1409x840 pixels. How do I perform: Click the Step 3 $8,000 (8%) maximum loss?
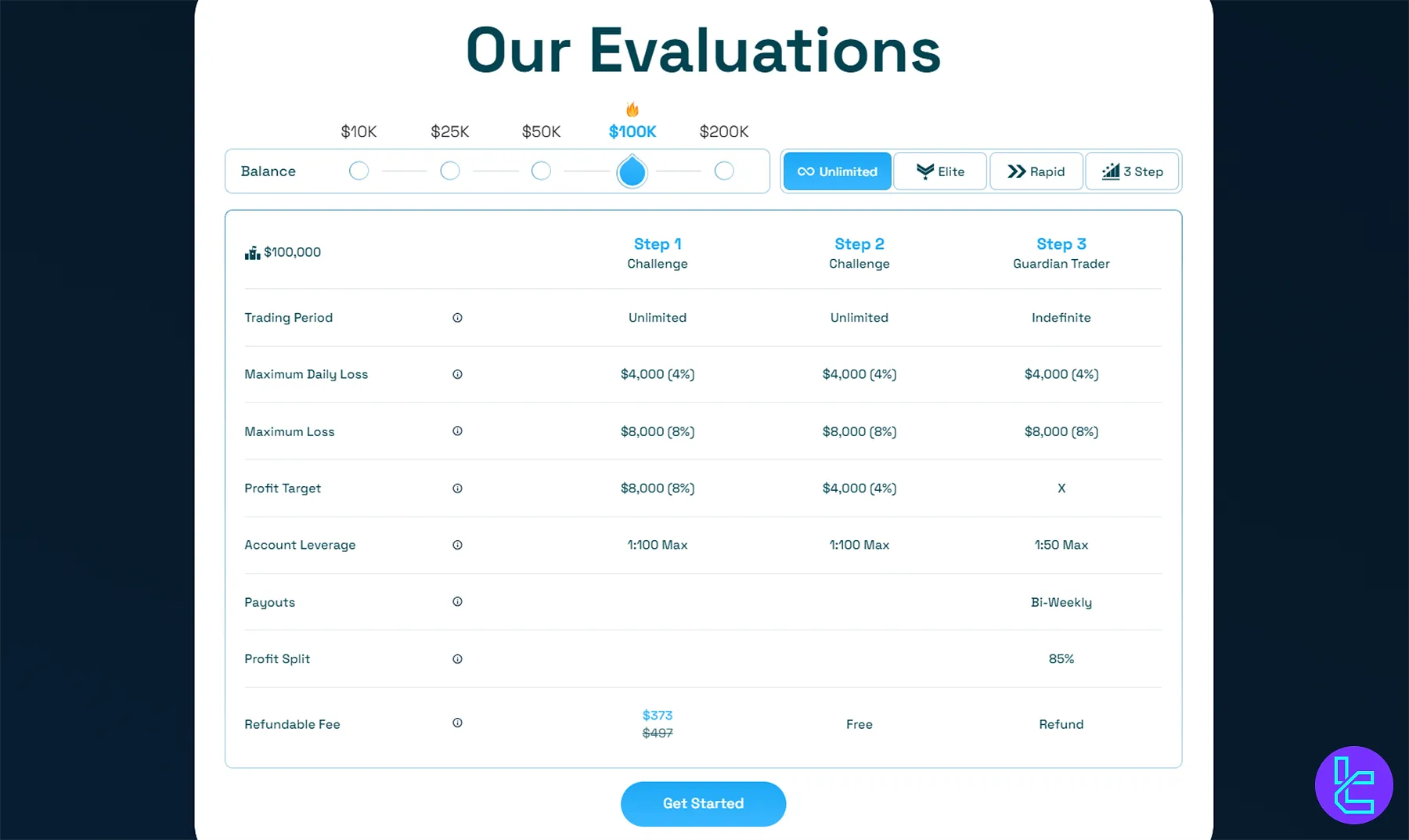(x=1061, y=431)
